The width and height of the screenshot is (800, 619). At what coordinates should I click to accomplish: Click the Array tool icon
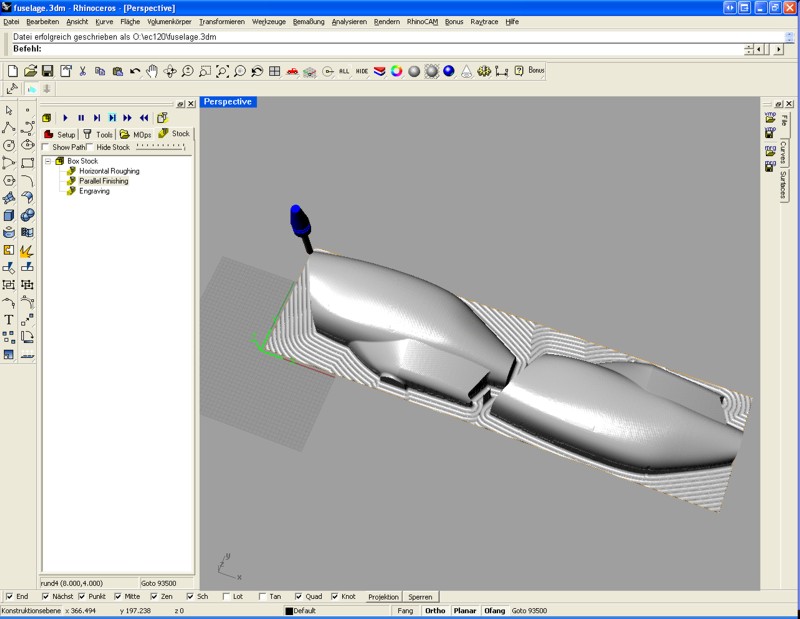9,337
